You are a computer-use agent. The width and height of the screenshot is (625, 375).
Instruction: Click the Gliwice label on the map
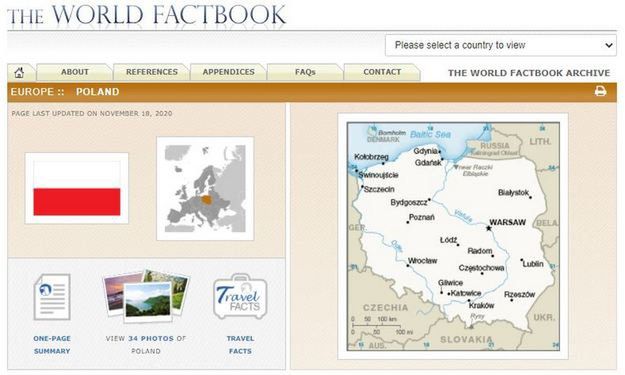pos(450,283)
